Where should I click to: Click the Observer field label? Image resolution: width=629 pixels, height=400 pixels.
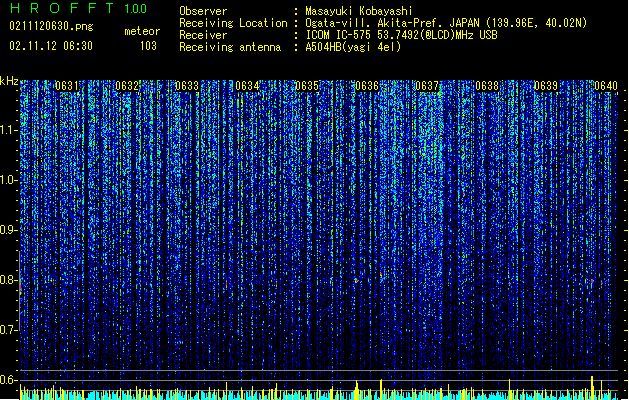[203, 11]
